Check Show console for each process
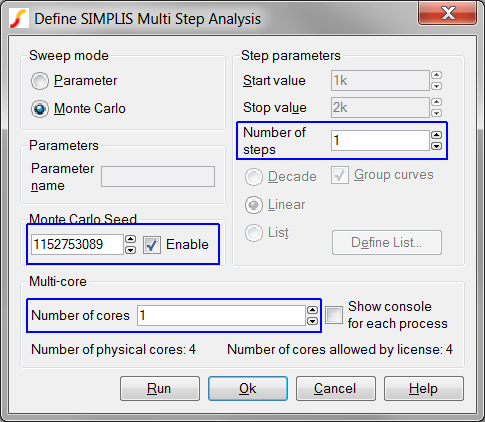The width and height of the screenshot is (485, 422). point(334,315)
